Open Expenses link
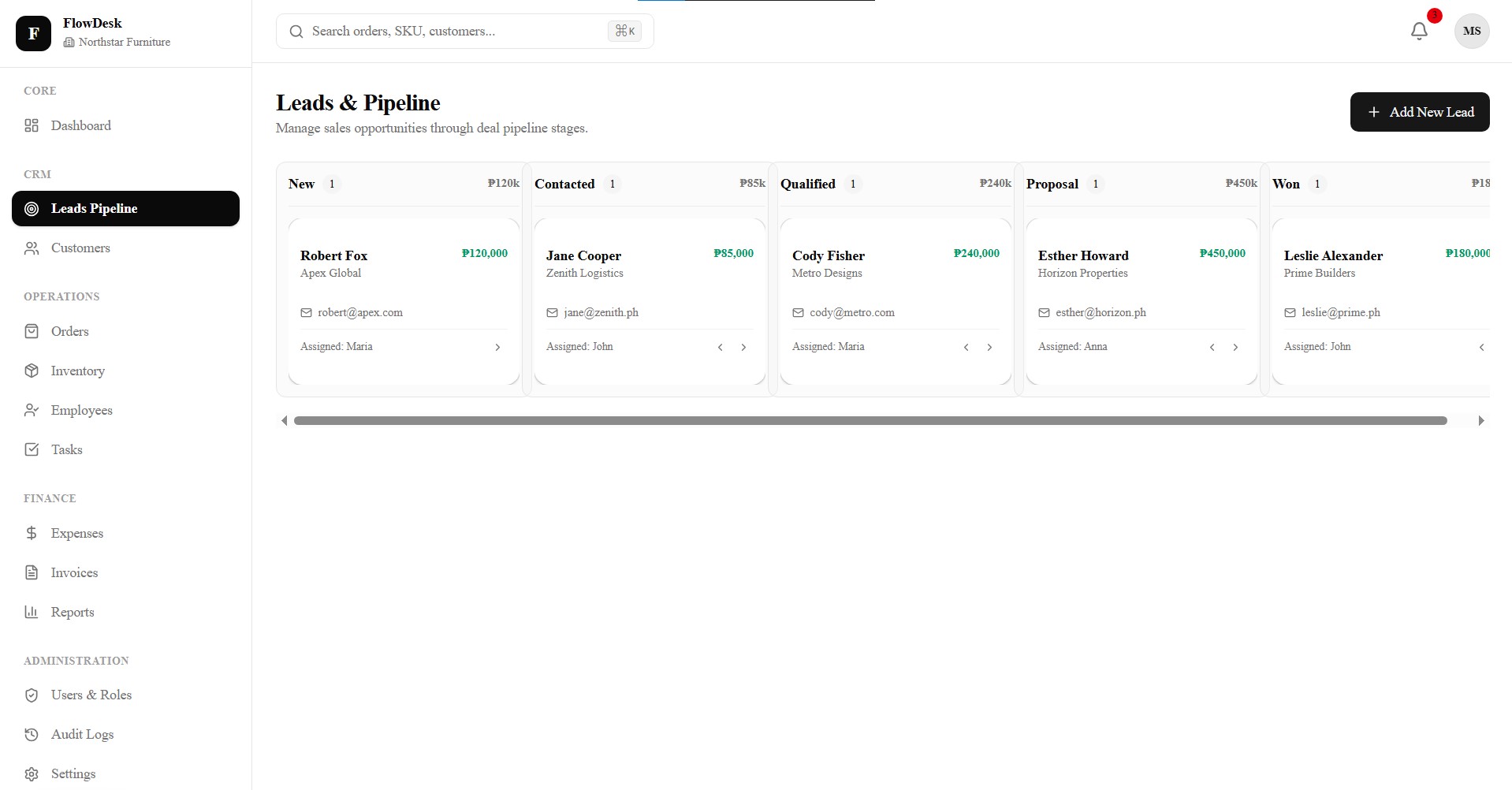 [125, 533]
